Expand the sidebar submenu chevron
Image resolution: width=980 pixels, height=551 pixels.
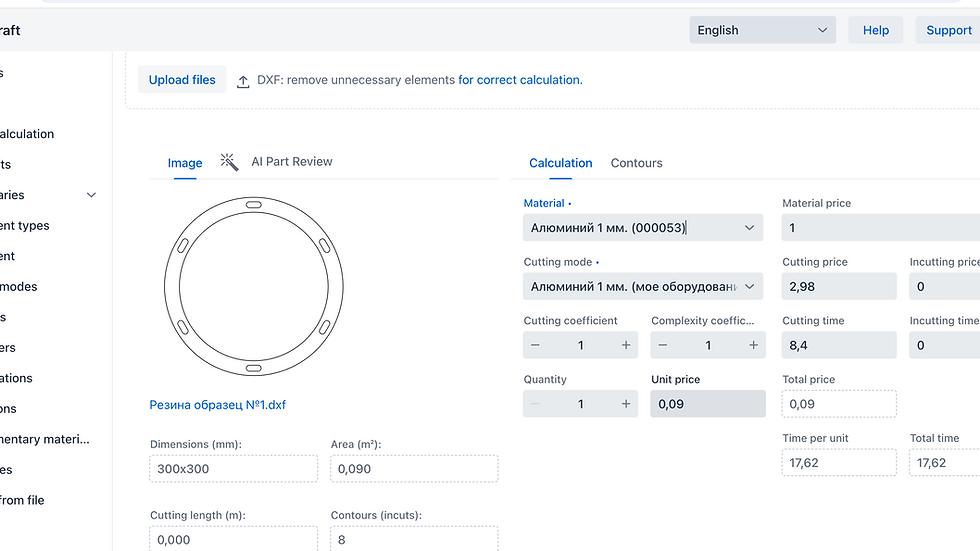pyautogui.click(x=92, y=195)
